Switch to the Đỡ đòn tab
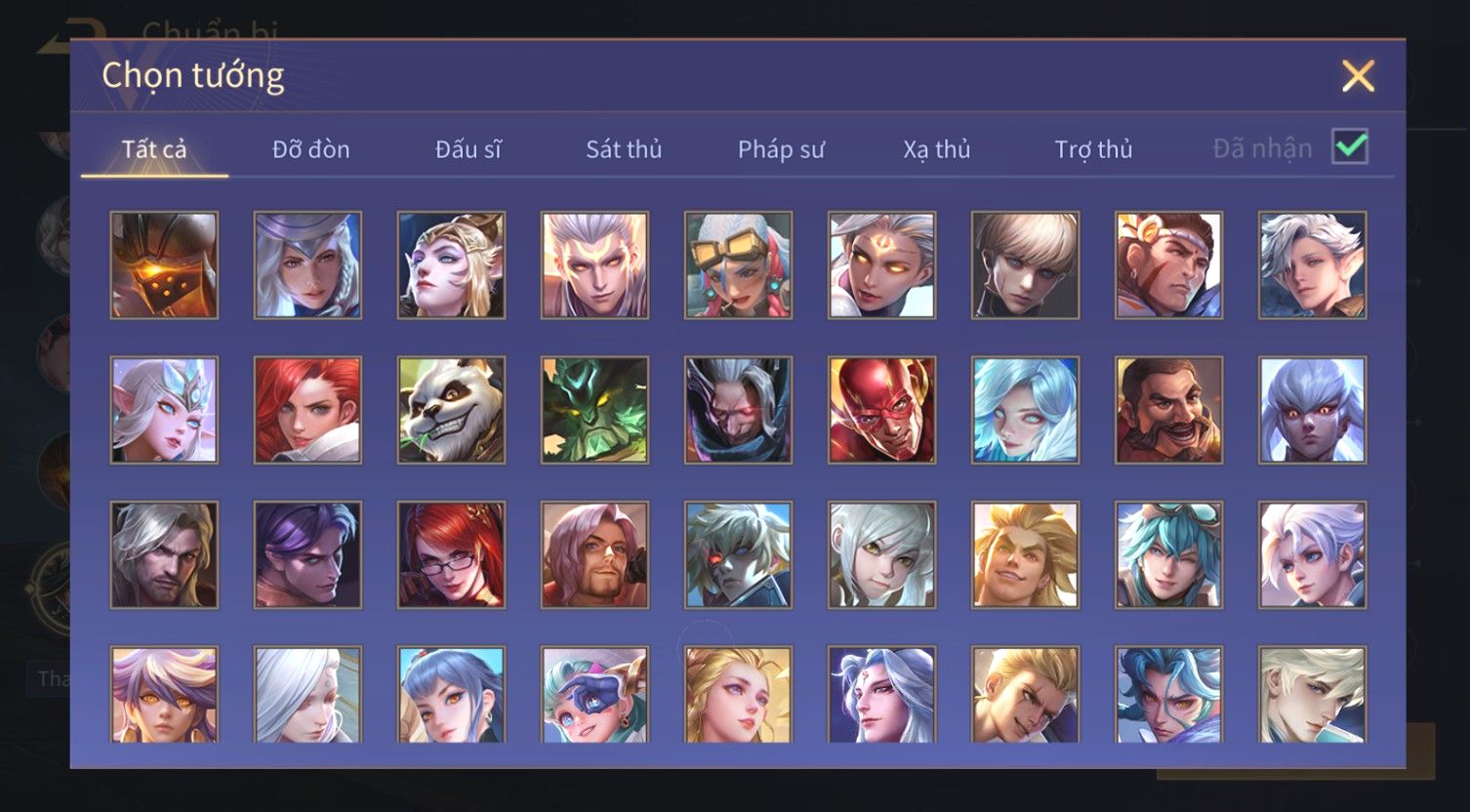The height and width of the screenshot is (812, 1470). click(310, 149)
